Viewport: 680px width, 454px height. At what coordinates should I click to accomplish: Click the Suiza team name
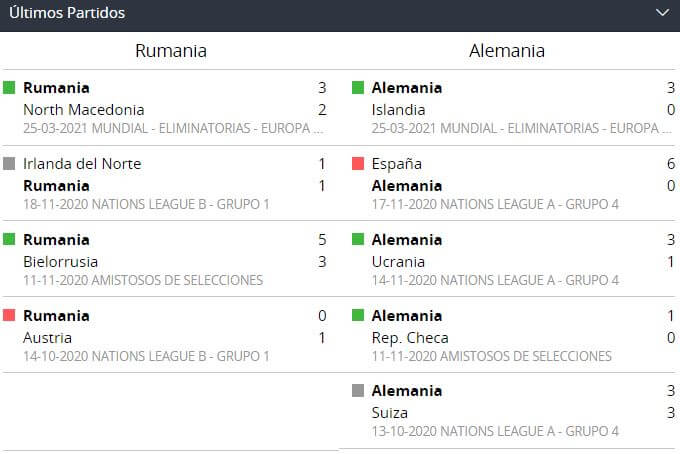point(389,412)
